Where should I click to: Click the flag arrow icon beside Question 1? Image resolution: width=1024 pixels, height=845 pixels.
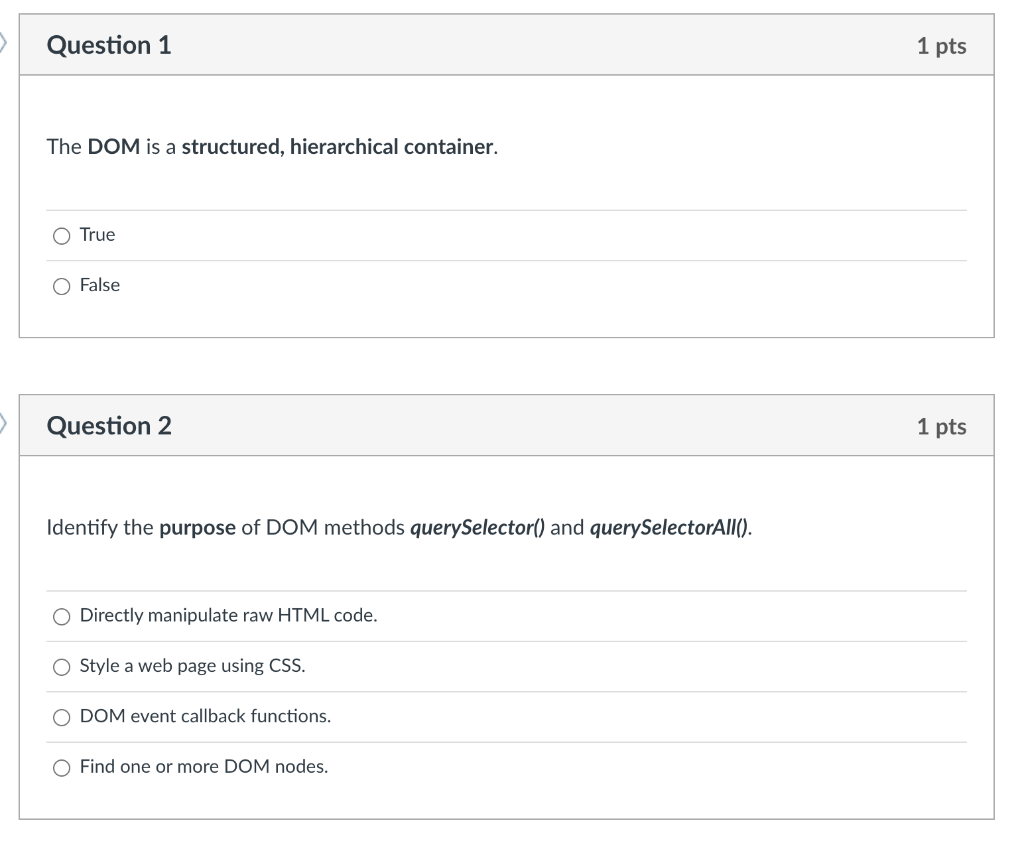point(3,43)
